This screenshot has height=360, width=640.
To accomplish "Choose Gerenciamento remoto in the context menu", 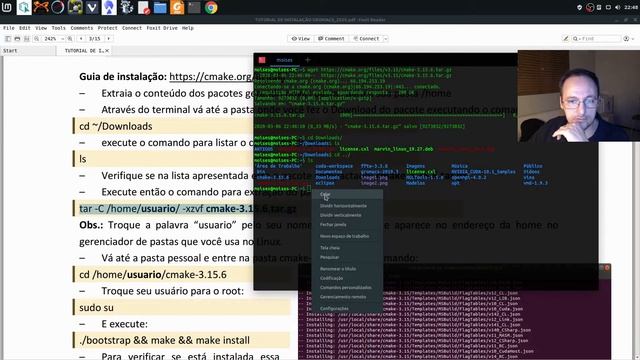I will click(347, 297).
